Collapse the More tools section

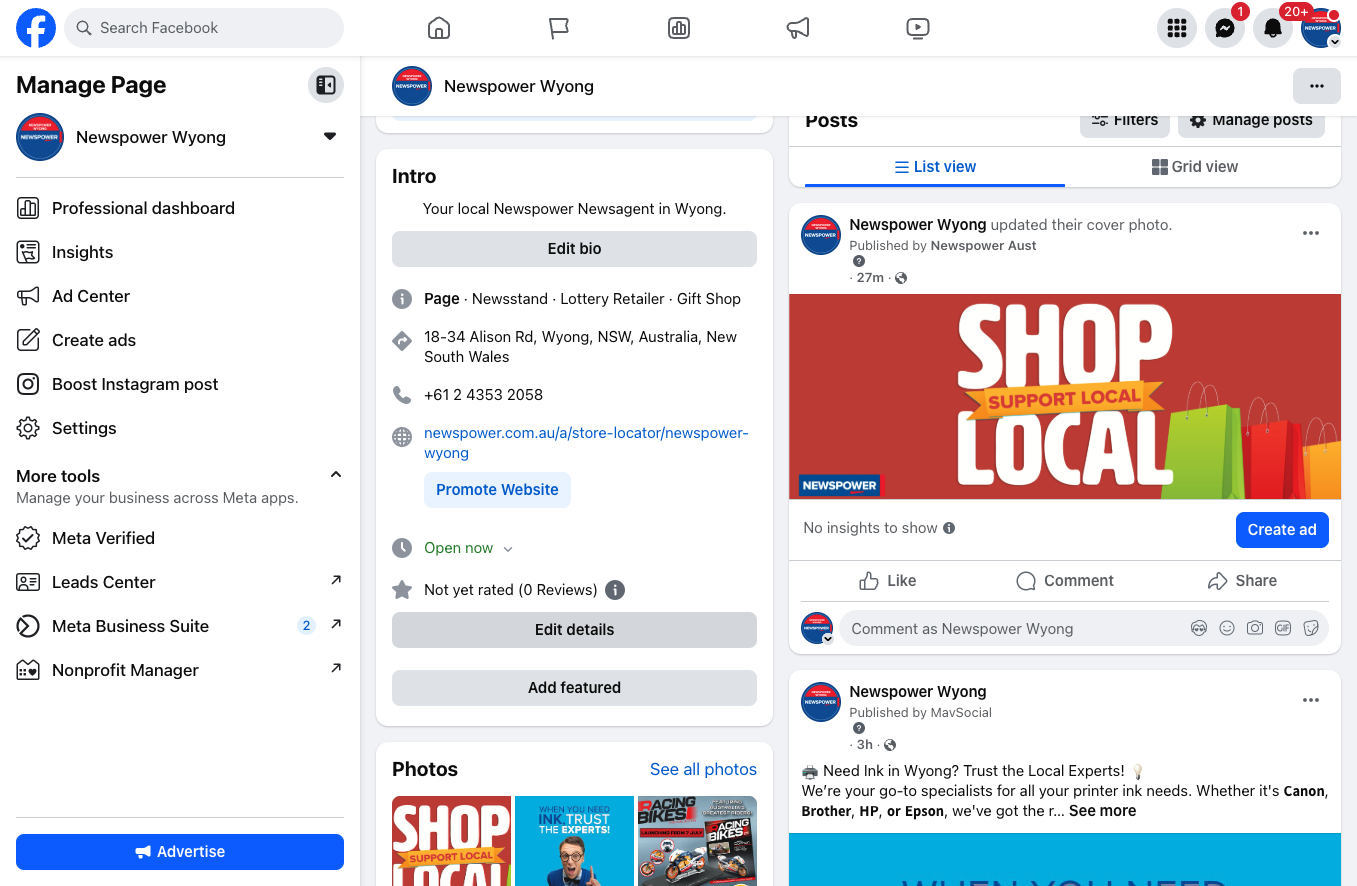[336, 474]
